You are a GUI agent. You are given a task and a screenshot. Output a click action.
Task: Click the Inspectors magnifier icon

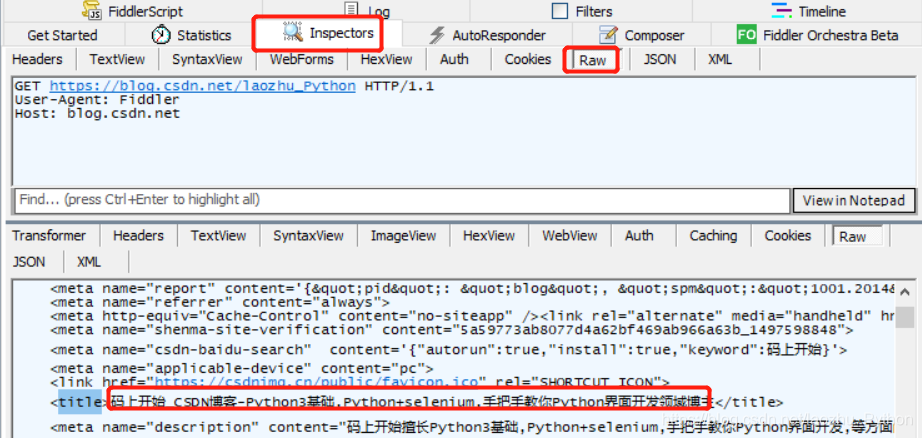(x=292, y=32)
